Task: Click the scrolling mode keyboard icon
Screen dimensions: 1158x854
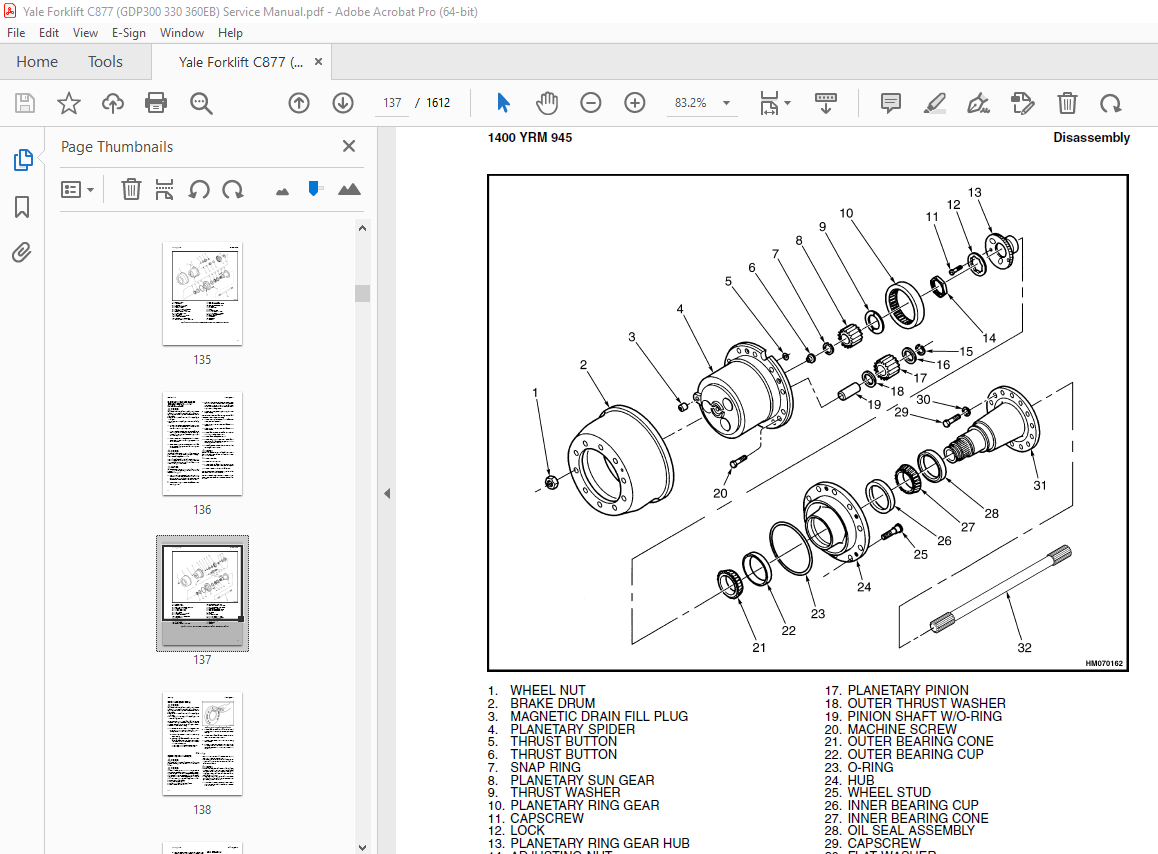Action: coord(826,103)
